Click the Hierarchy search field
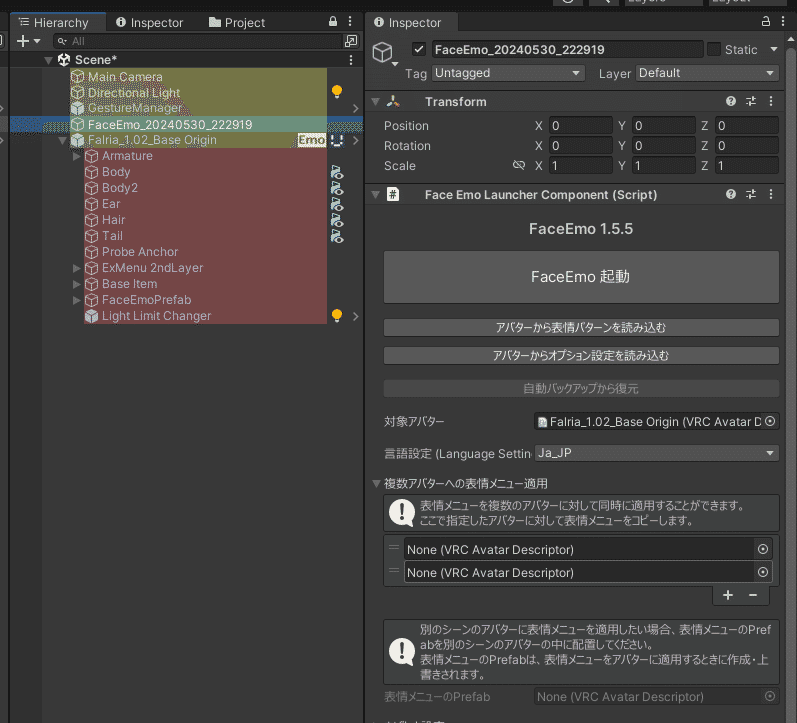 (x=198, y=41)
